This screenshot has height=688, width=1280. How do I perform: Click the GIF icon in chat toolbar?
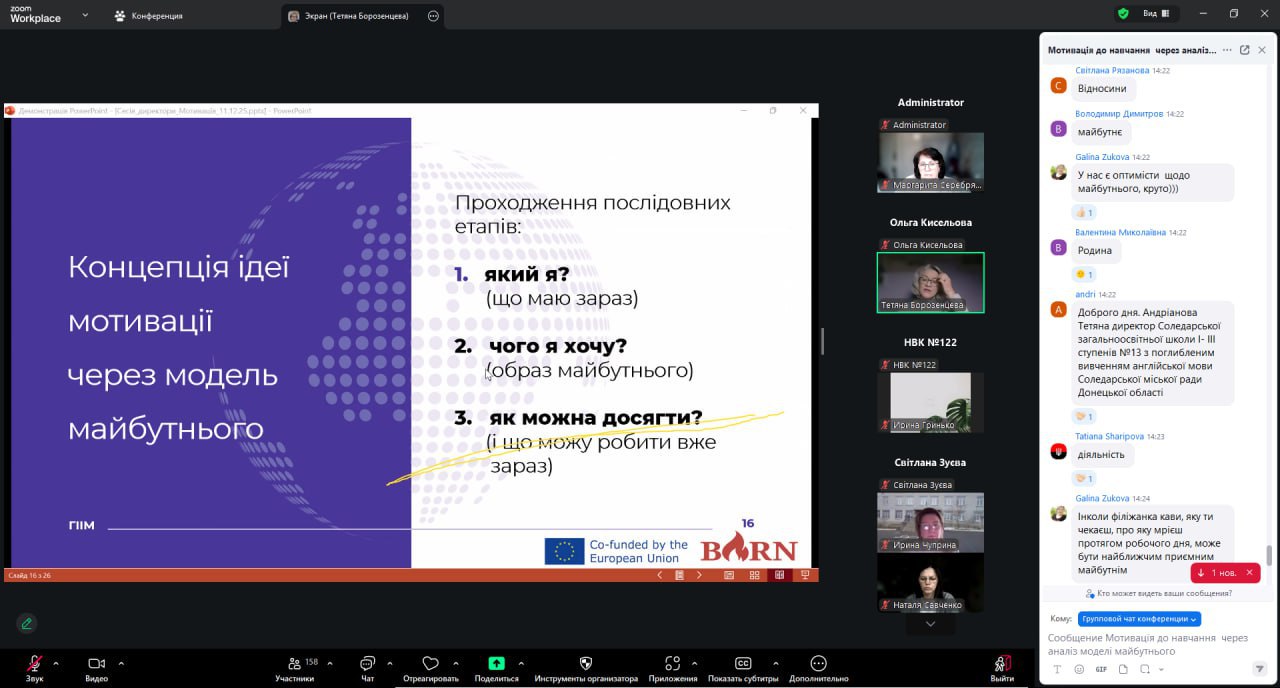point(1101,669)
